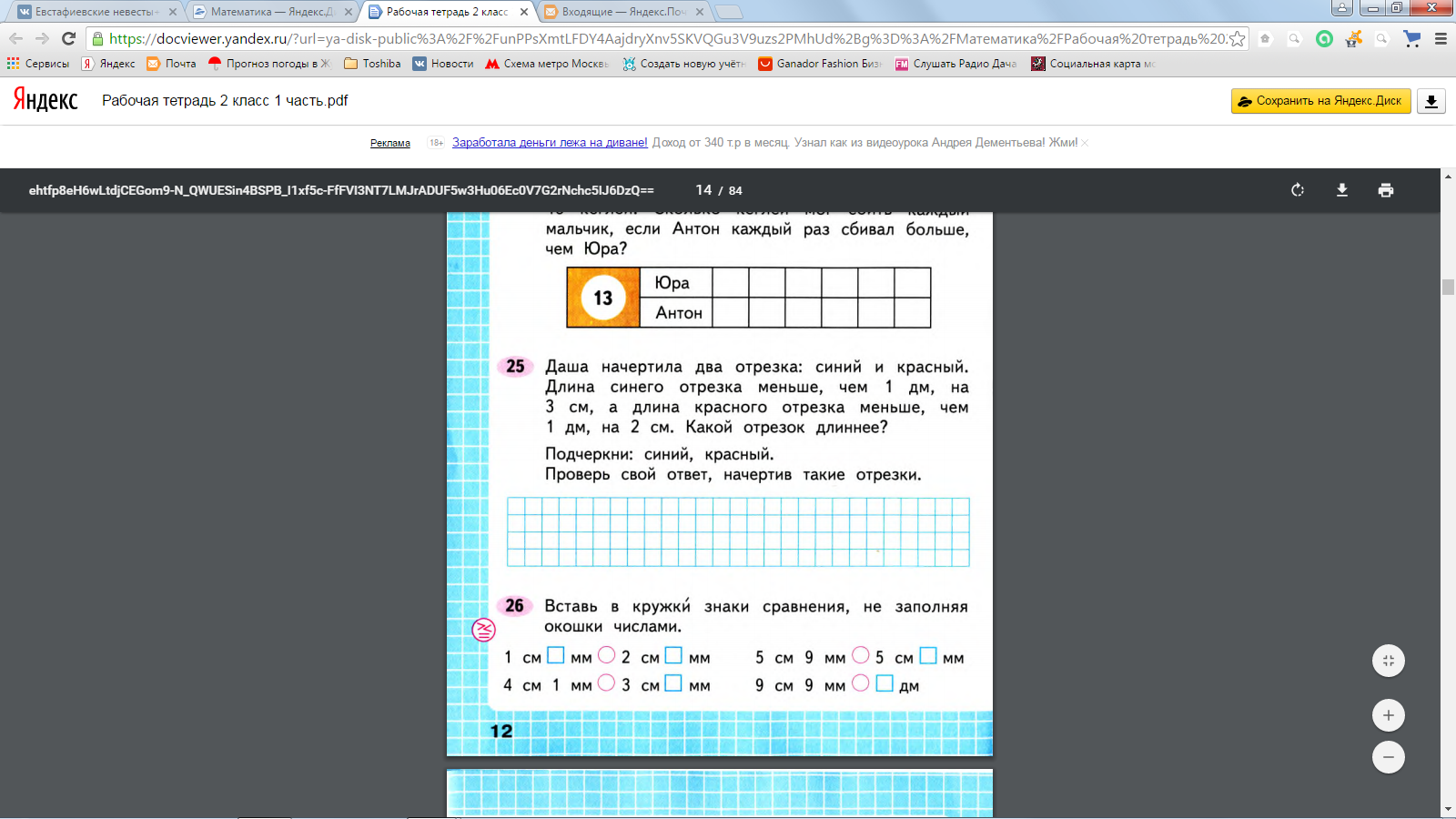Open a new tab with the blank tab button
The width and height of the screenshot is (1456, 819).
click(729, 12)
